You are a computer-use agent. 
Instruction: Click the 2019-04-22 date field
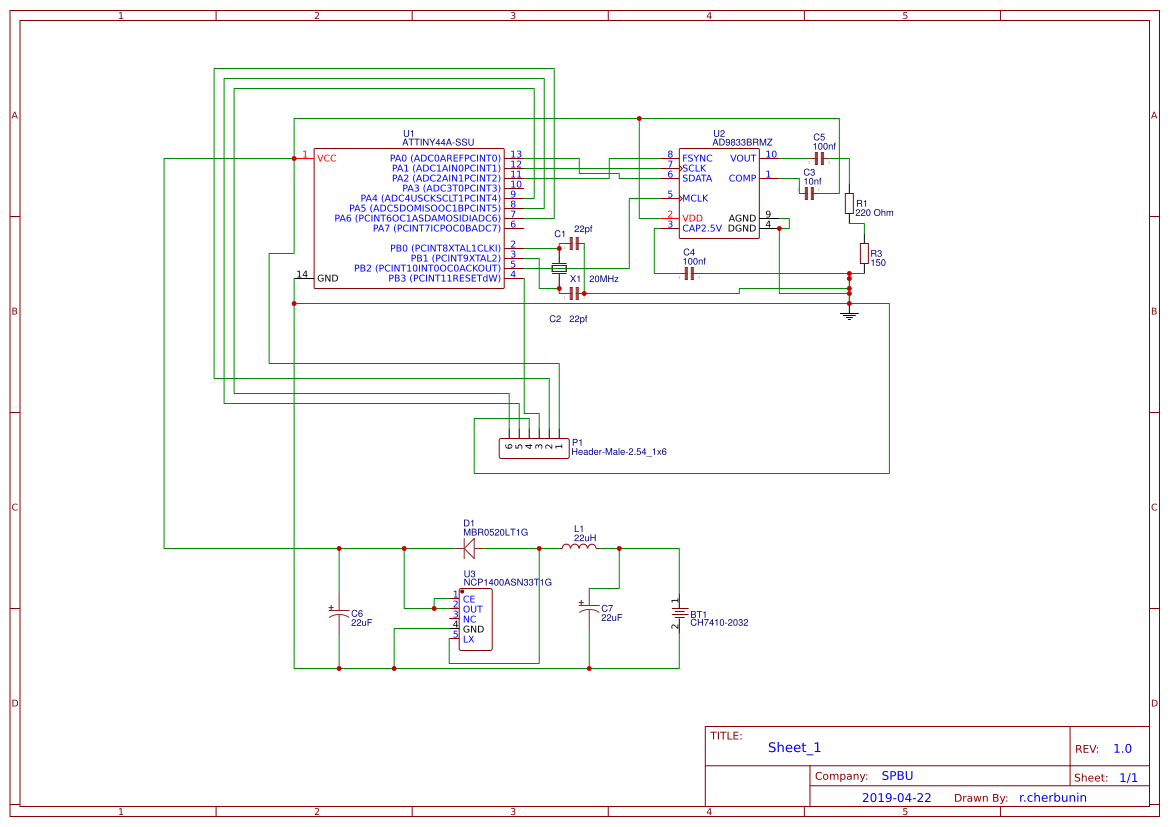[x=896, y=797]
